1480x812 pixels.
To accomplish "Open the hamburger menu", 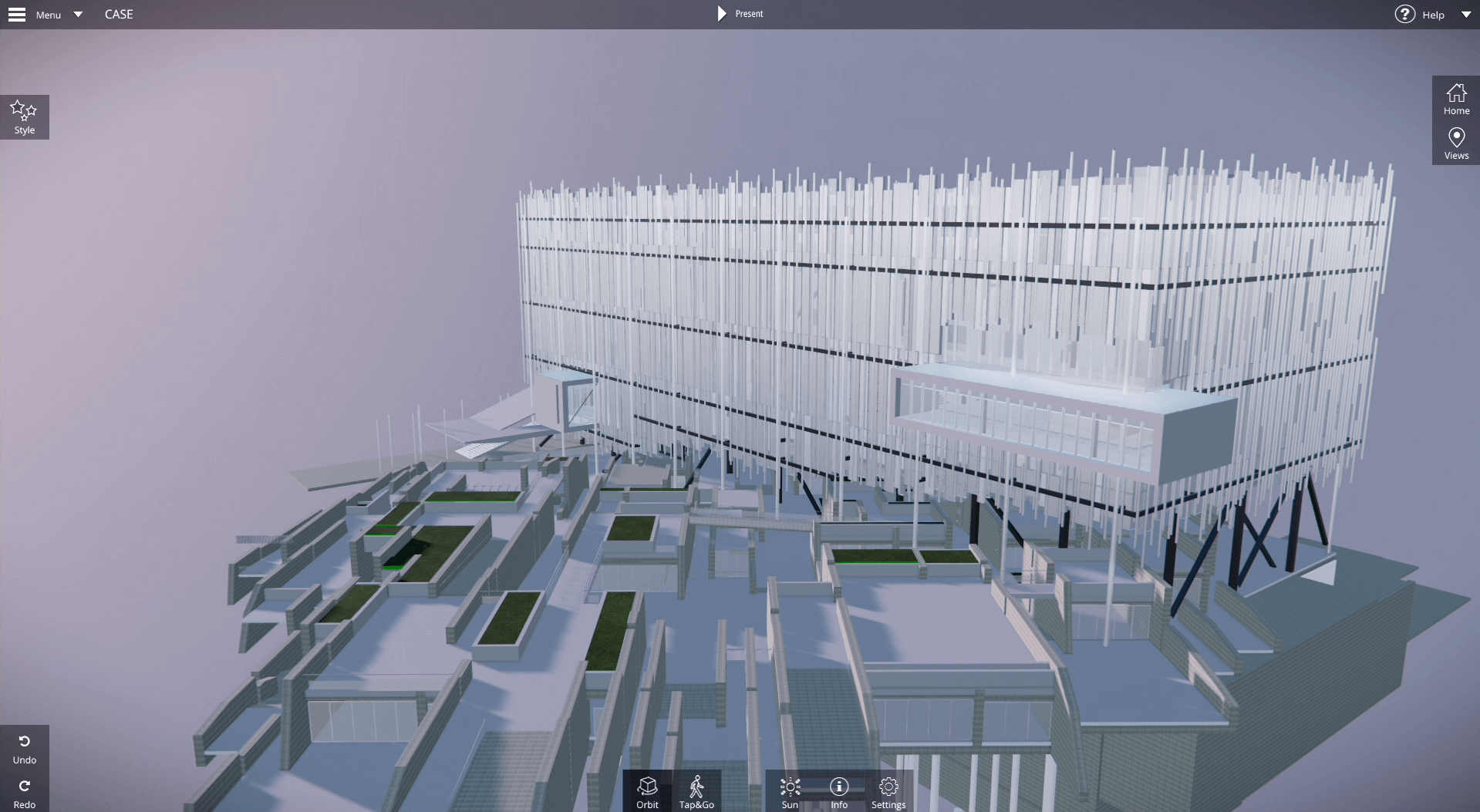I will tap(16, 14).
